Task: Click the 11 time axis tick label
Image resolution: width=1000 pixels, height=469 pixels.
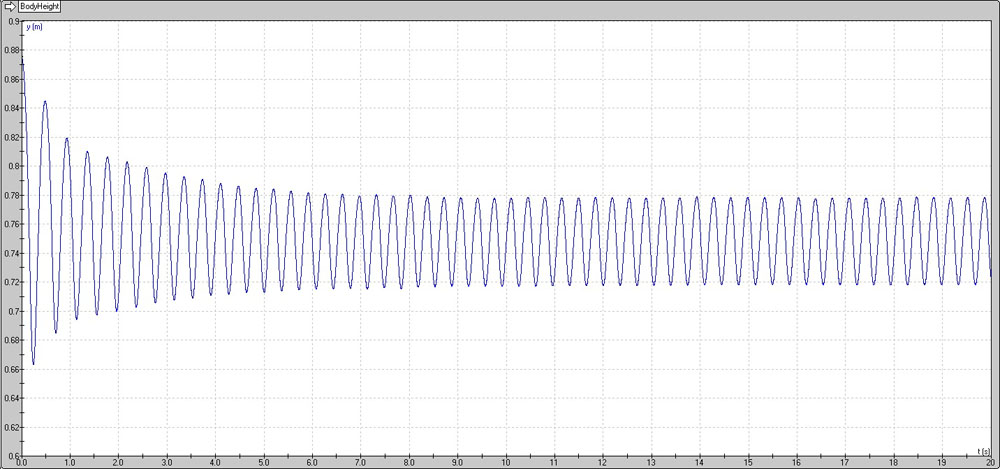Action: 554,462
